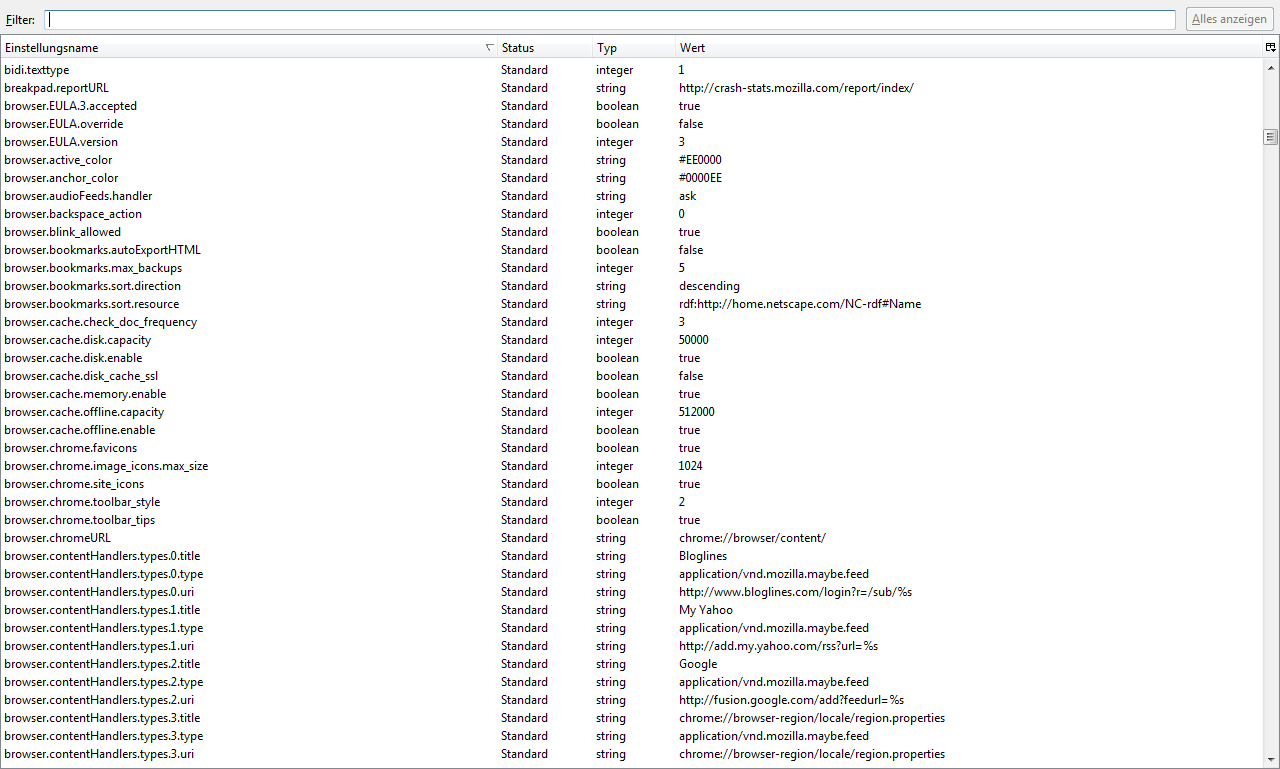This screenshot has height=769, width=1280.
Task: Select browser.contentHandlers.types.2.title row
Action: tap(632, 664)
